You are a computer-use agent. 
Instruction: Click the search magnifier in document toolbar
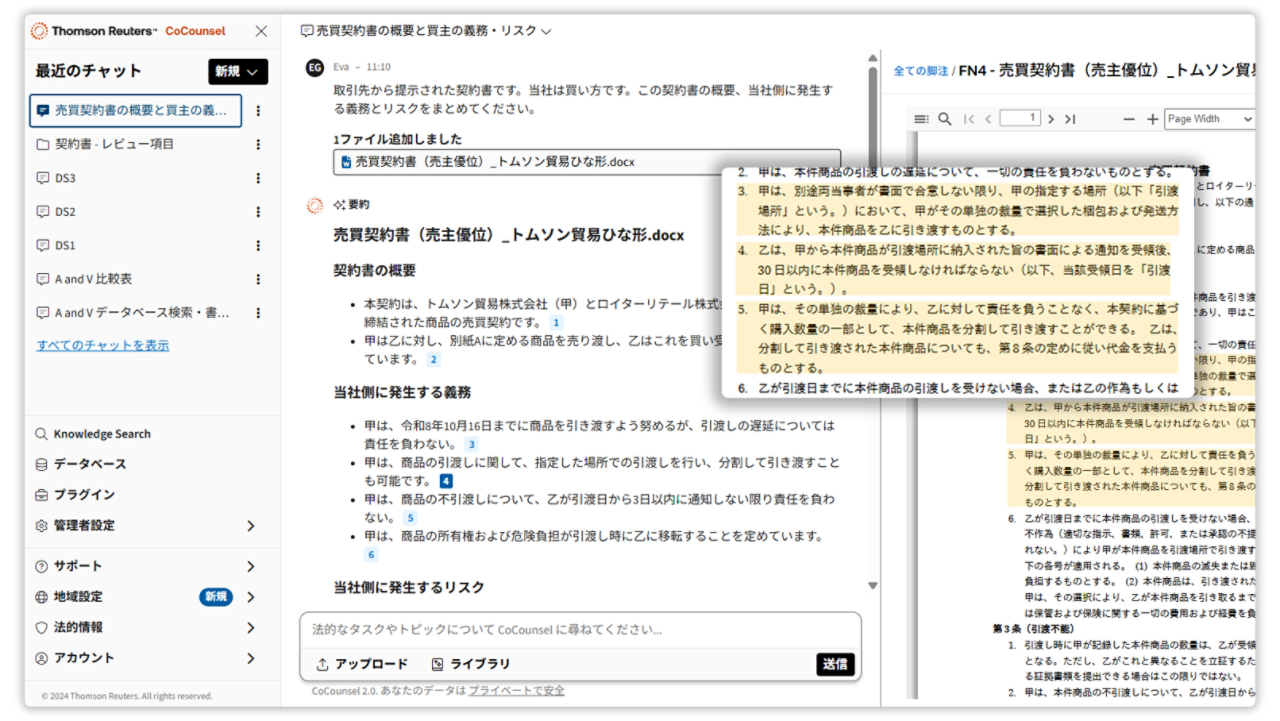945,119
